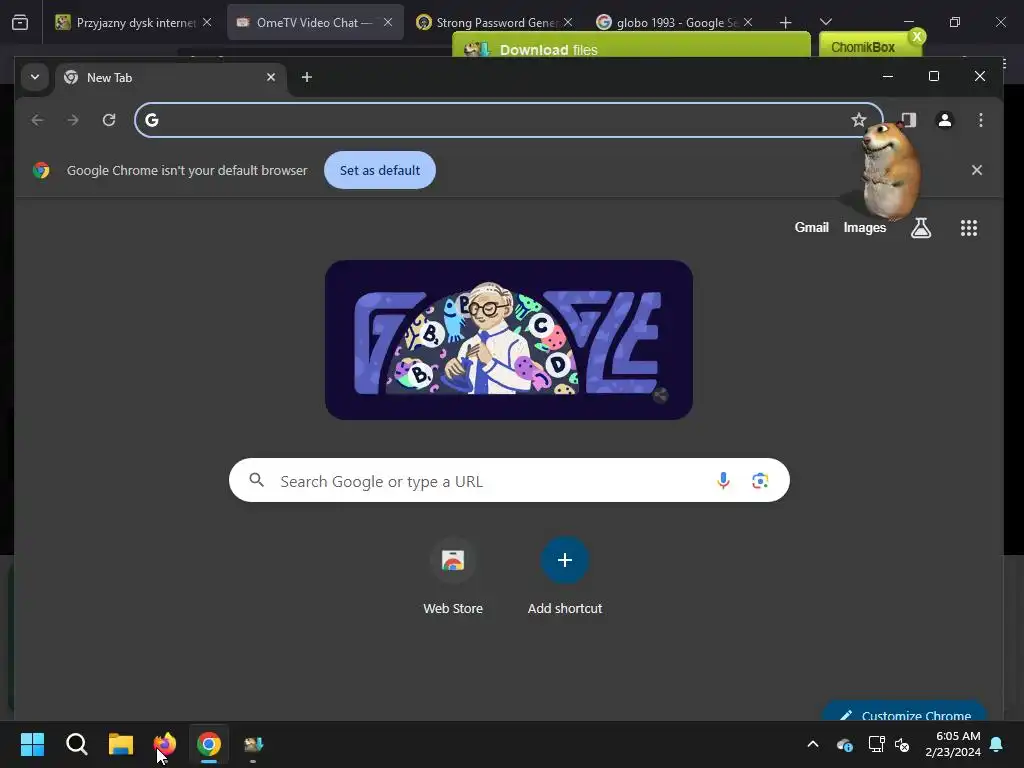Open the Gmail link

click(x=811, y=228)
